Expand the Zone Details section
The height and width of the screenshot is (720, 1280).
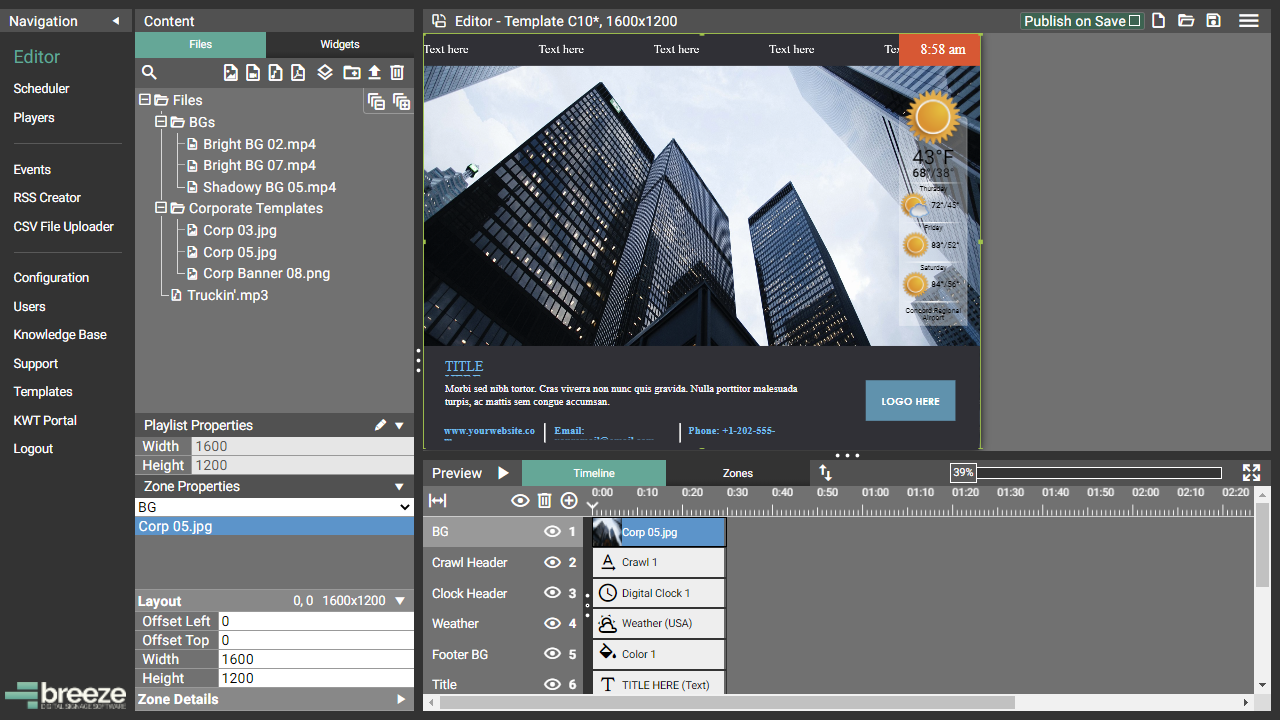401,699
